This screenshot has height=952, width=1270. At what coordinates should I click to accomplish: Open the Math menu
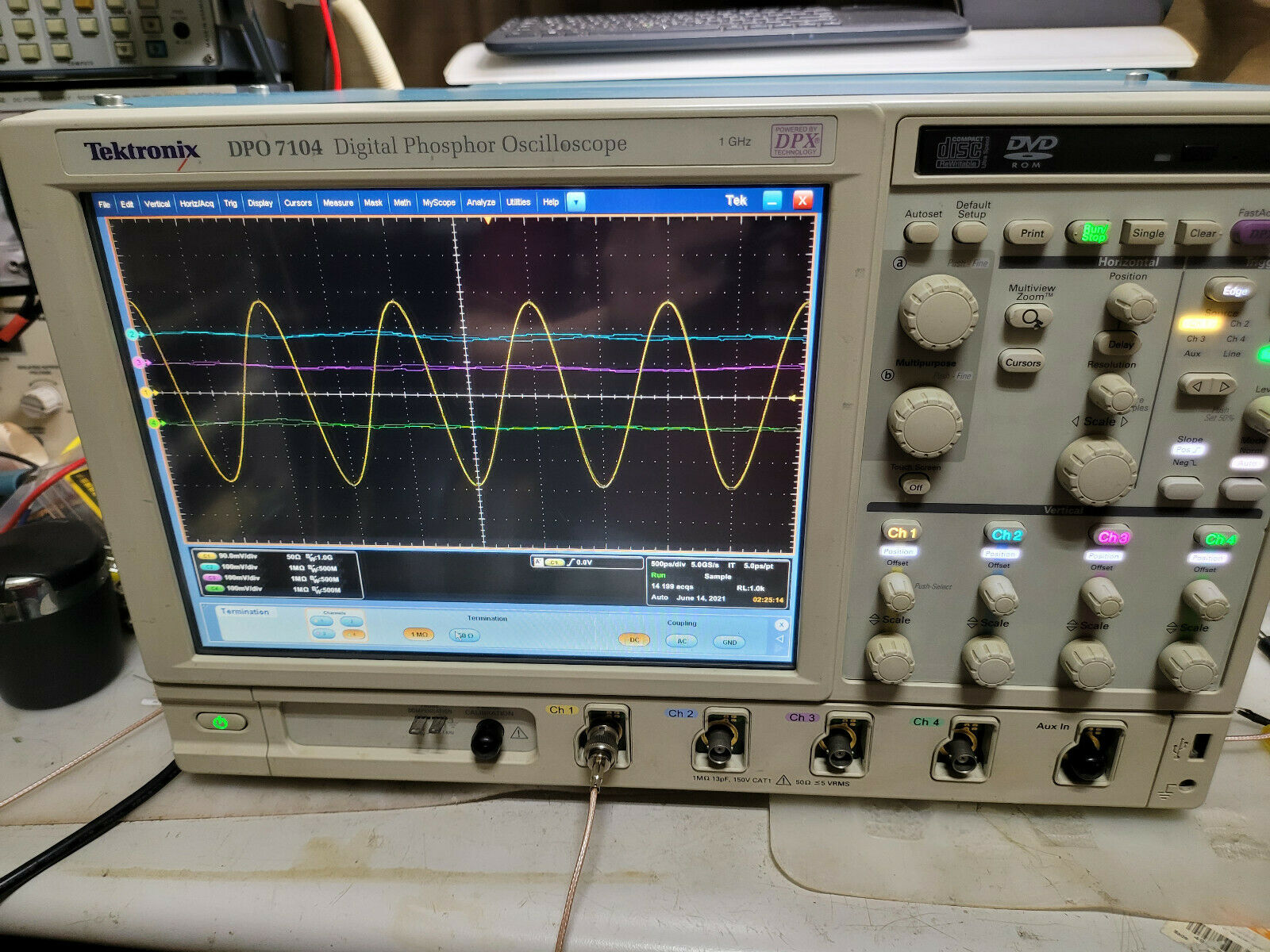402,202
